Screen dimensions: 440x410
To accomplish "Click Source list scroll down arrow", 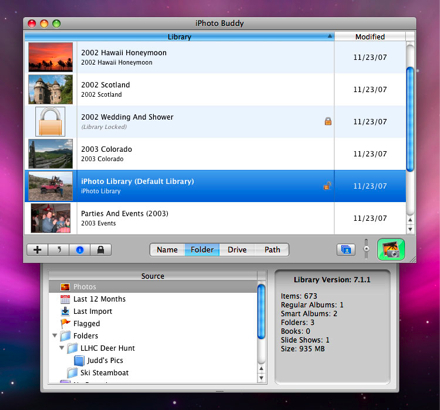I will [x=262, y=378].
